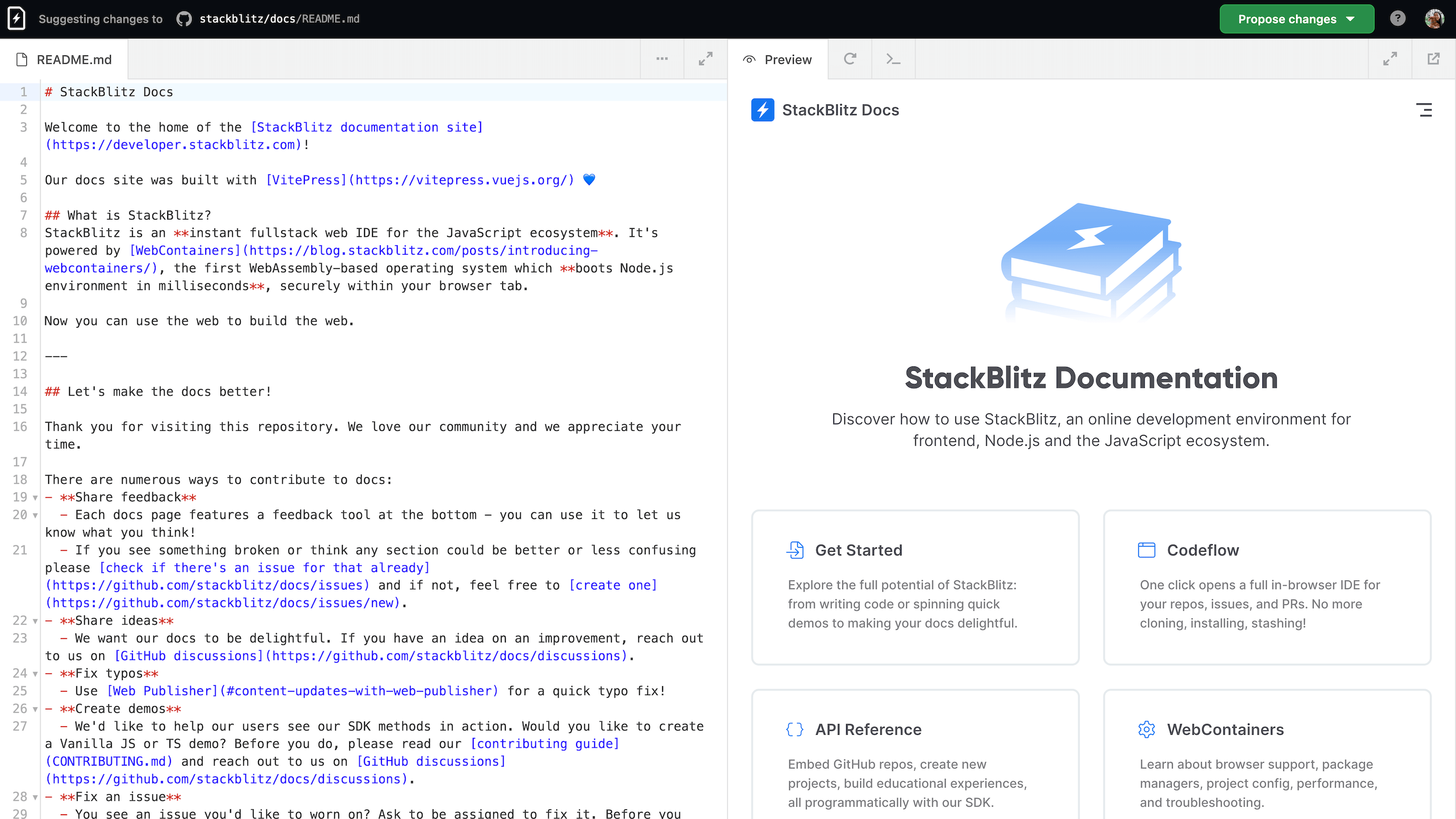Collapse the fold at line 28
Viewport: 1456px width, 819px height.
[35, 797]
